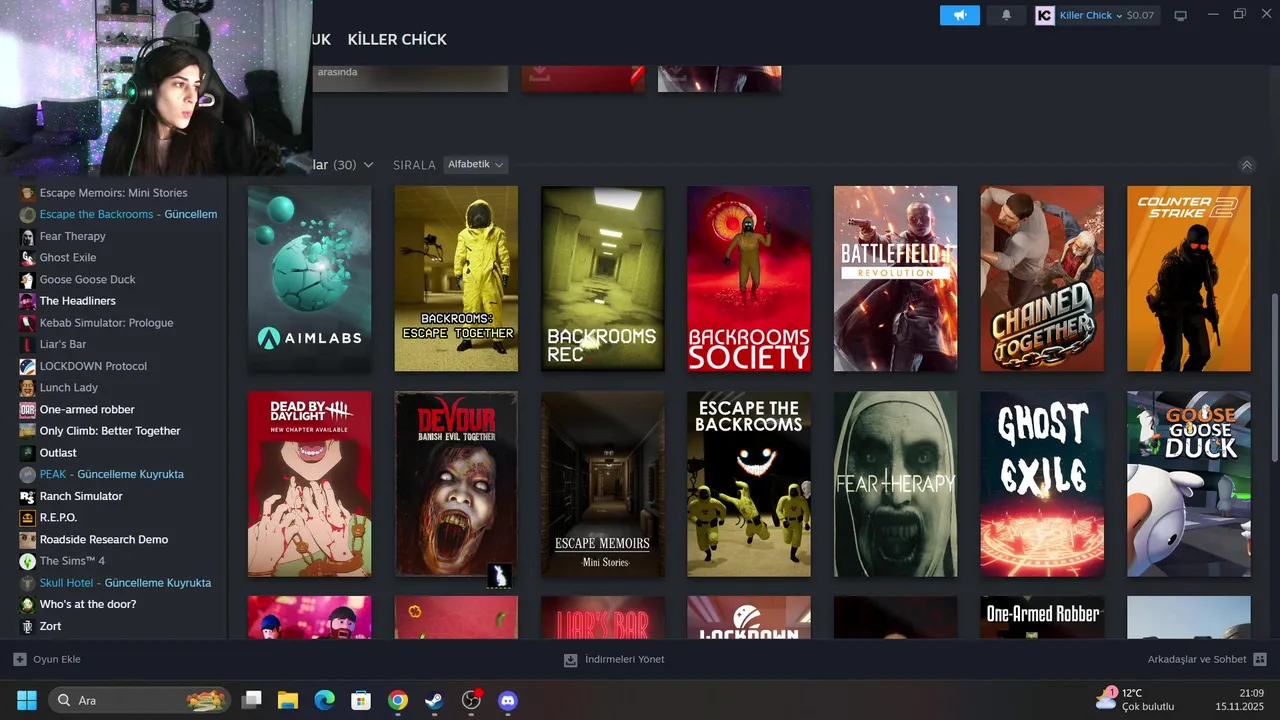The height and width of the screenshot is (720, 1280).
Task: Click the Steam taskbar icon
Action: click(x=434, y=700)
